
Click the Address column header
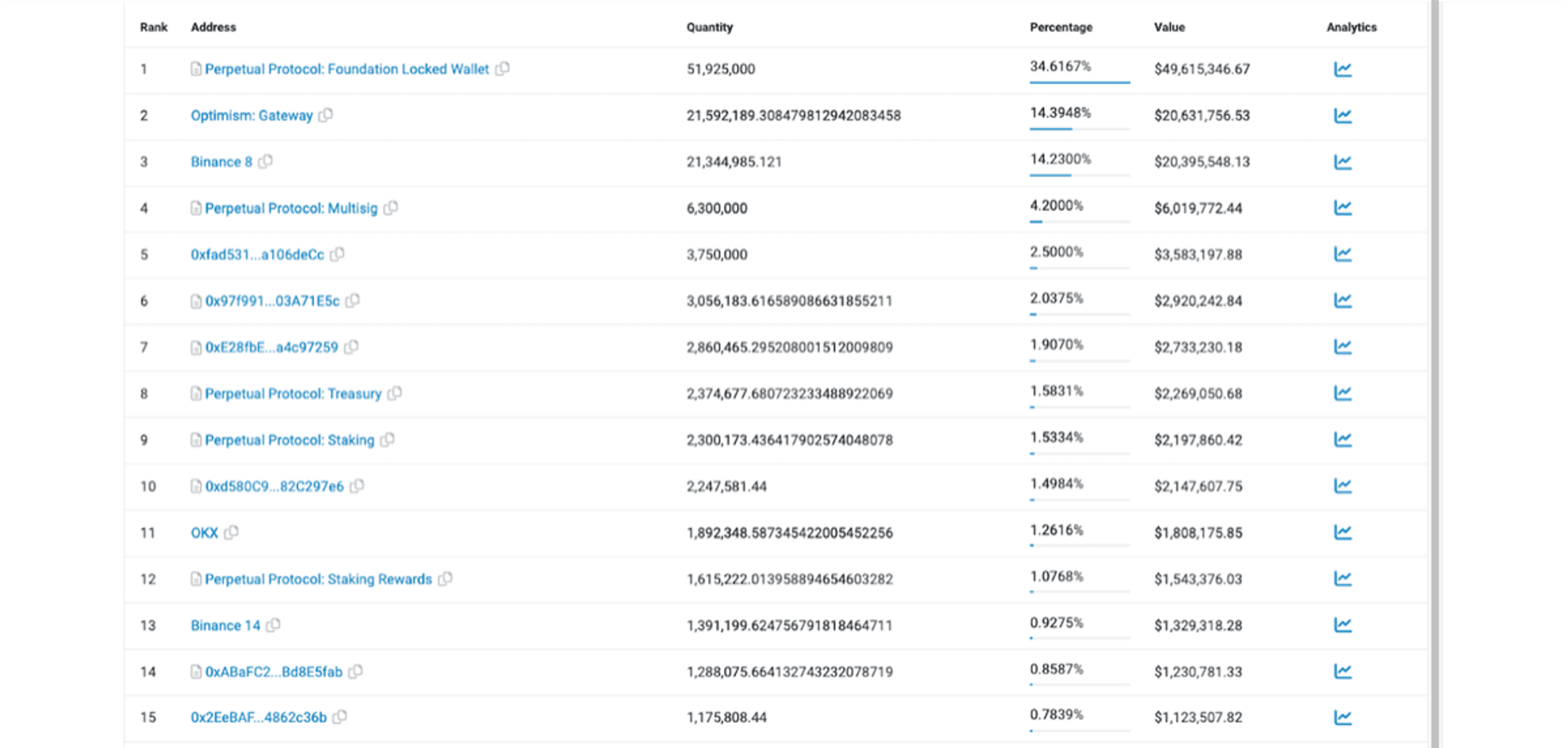(213, 27)
